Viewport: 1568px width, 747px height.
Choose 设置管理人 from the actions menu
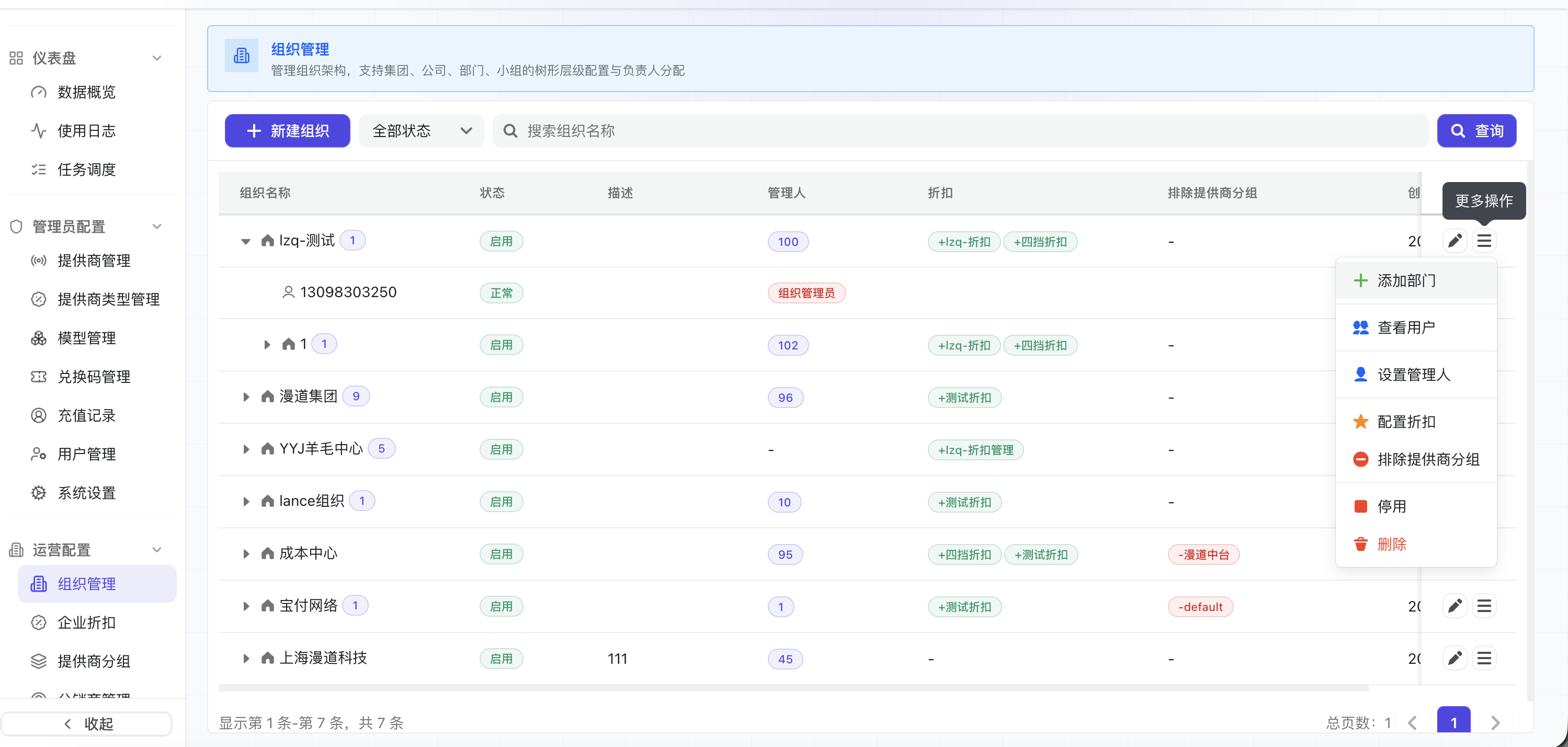[x=1416, y=375]
